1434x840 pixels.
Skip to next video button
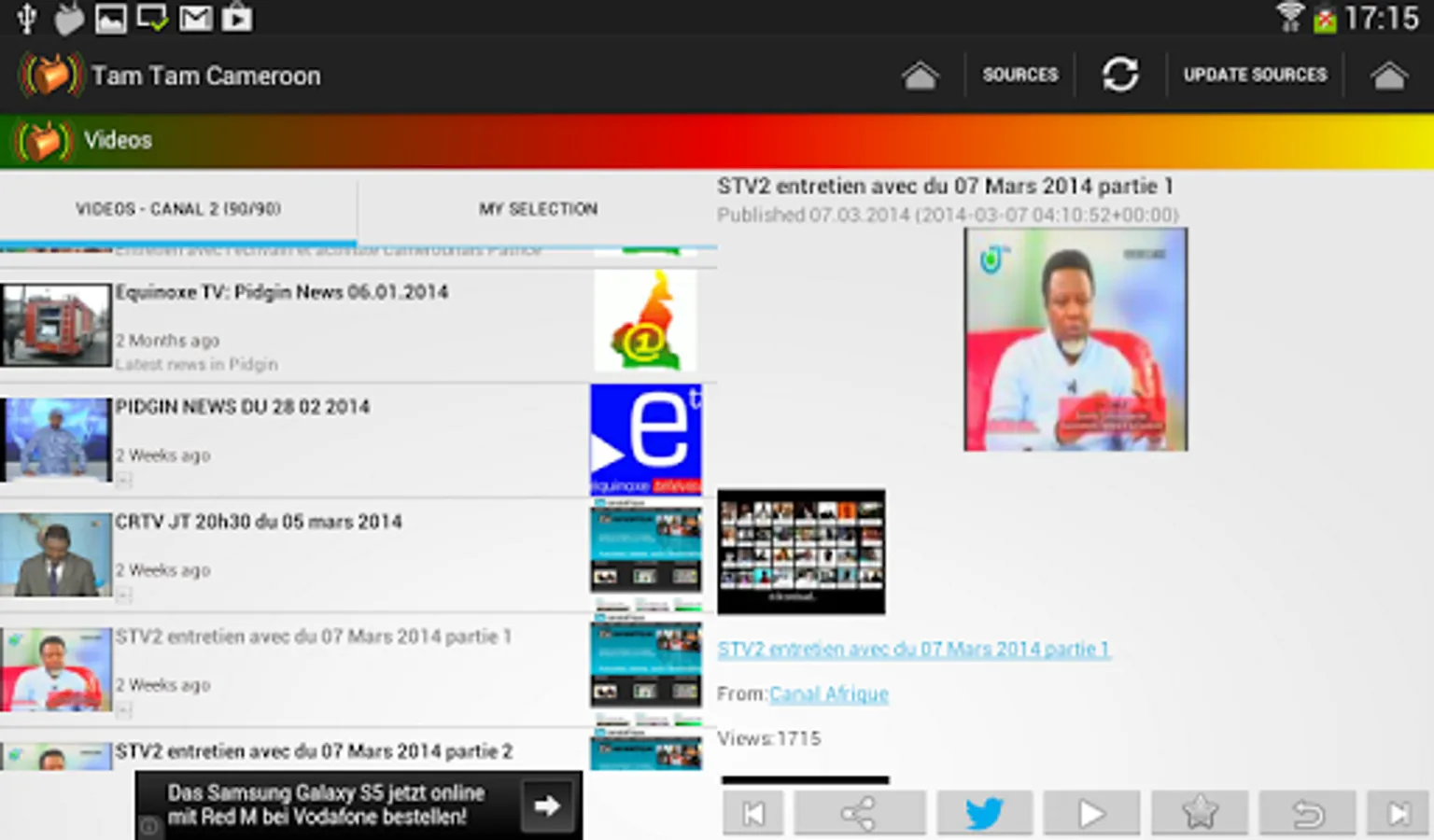(x=1399, y=813)
